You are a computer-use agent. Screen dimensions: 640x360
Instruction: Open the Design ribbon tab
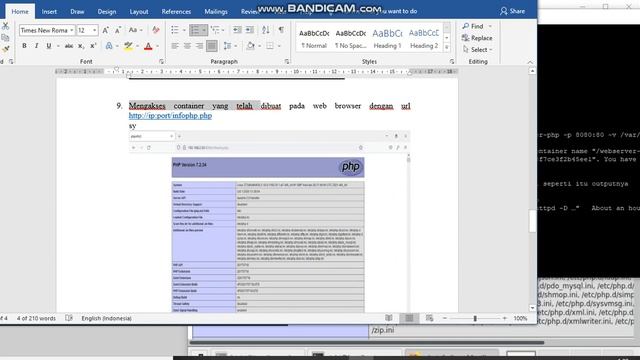click(107, 11)
